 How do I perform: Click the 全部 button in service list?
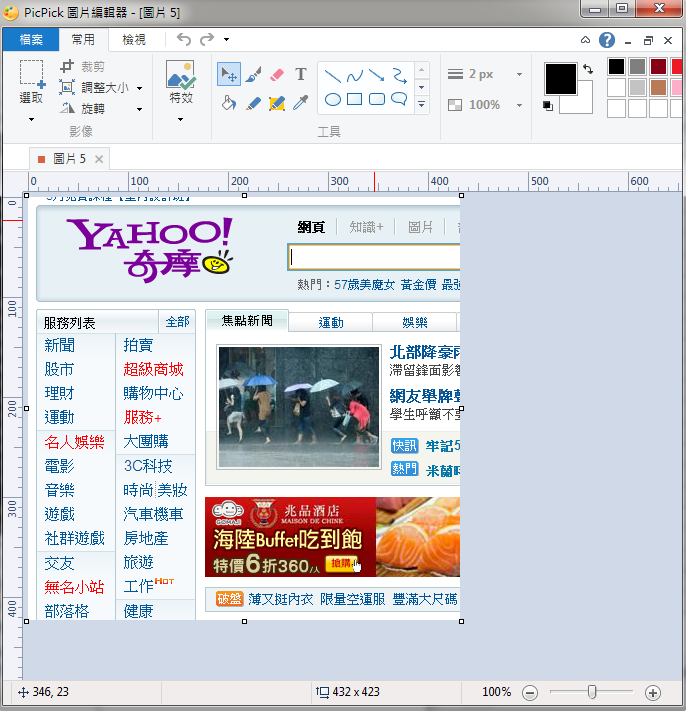[177, 322]
